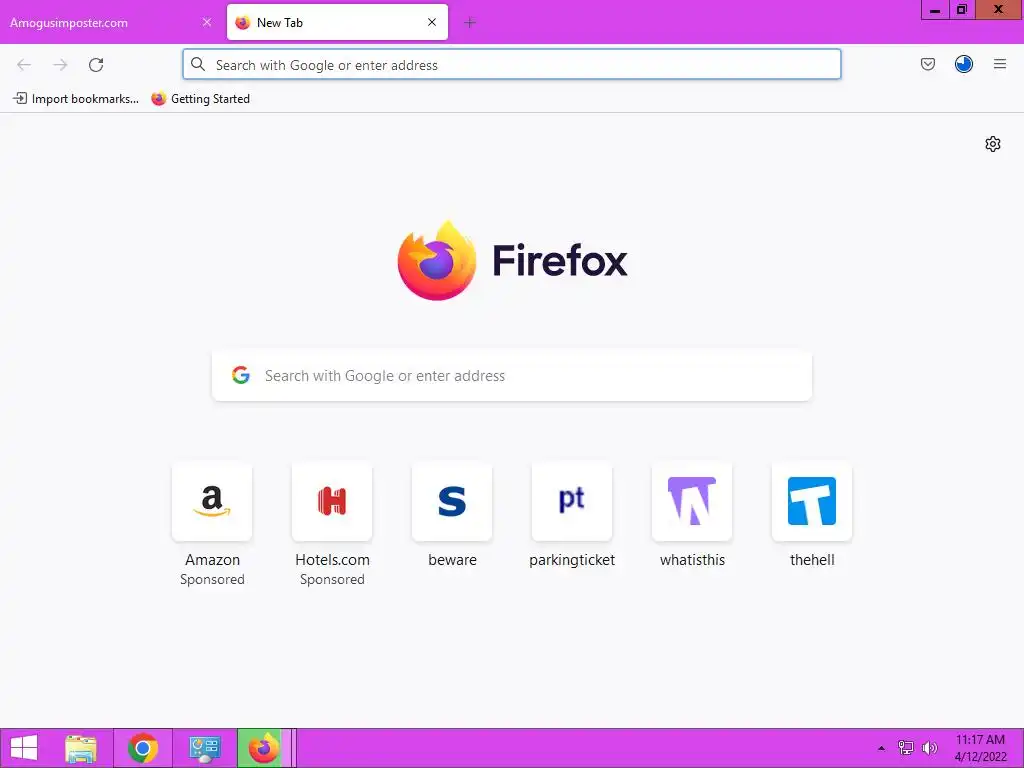1024x768 pixels.
Task: Go back using the back arrow
Action: (24, 65)
